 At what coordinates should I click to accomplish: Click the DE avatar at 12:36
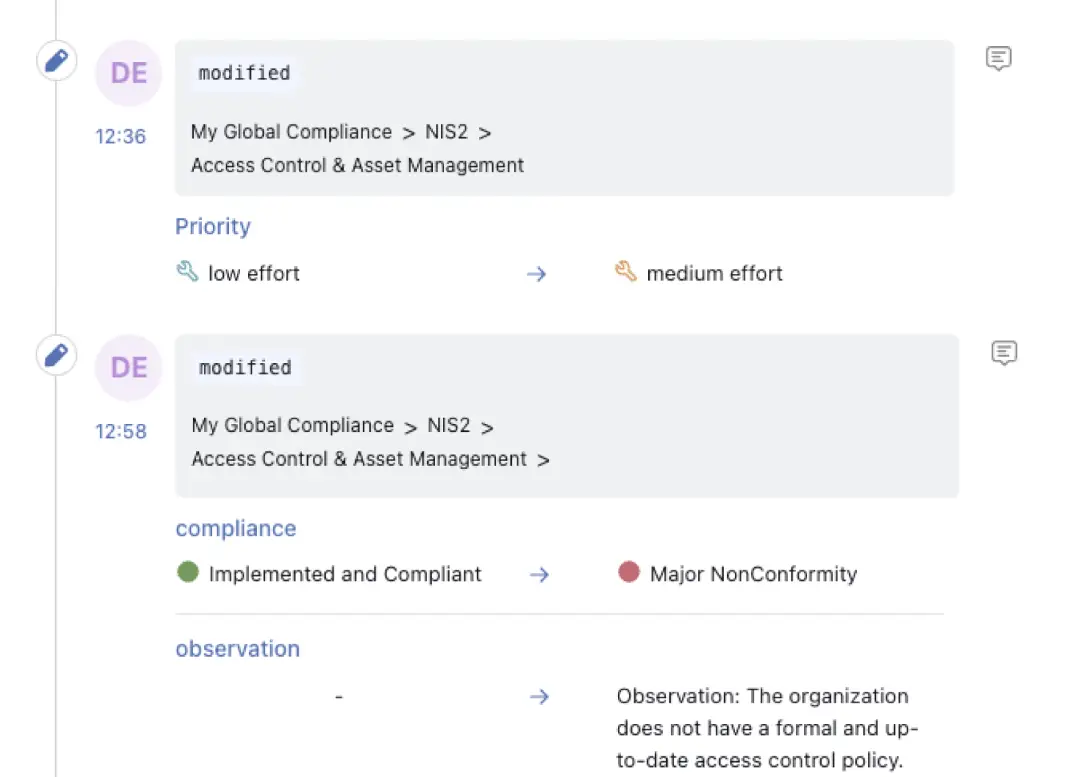[129, 73]
